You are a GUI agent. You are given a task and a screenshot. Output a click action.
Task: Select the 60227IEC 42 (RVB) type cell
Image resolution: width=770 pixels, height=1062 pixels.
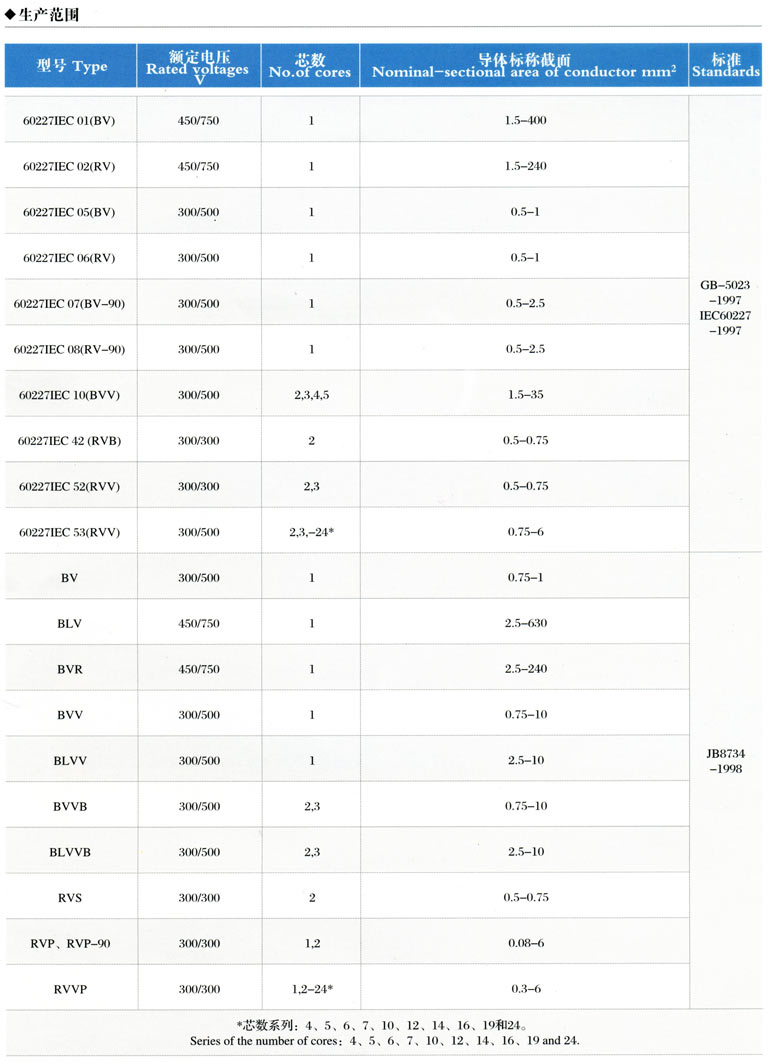tap(69, 441)
